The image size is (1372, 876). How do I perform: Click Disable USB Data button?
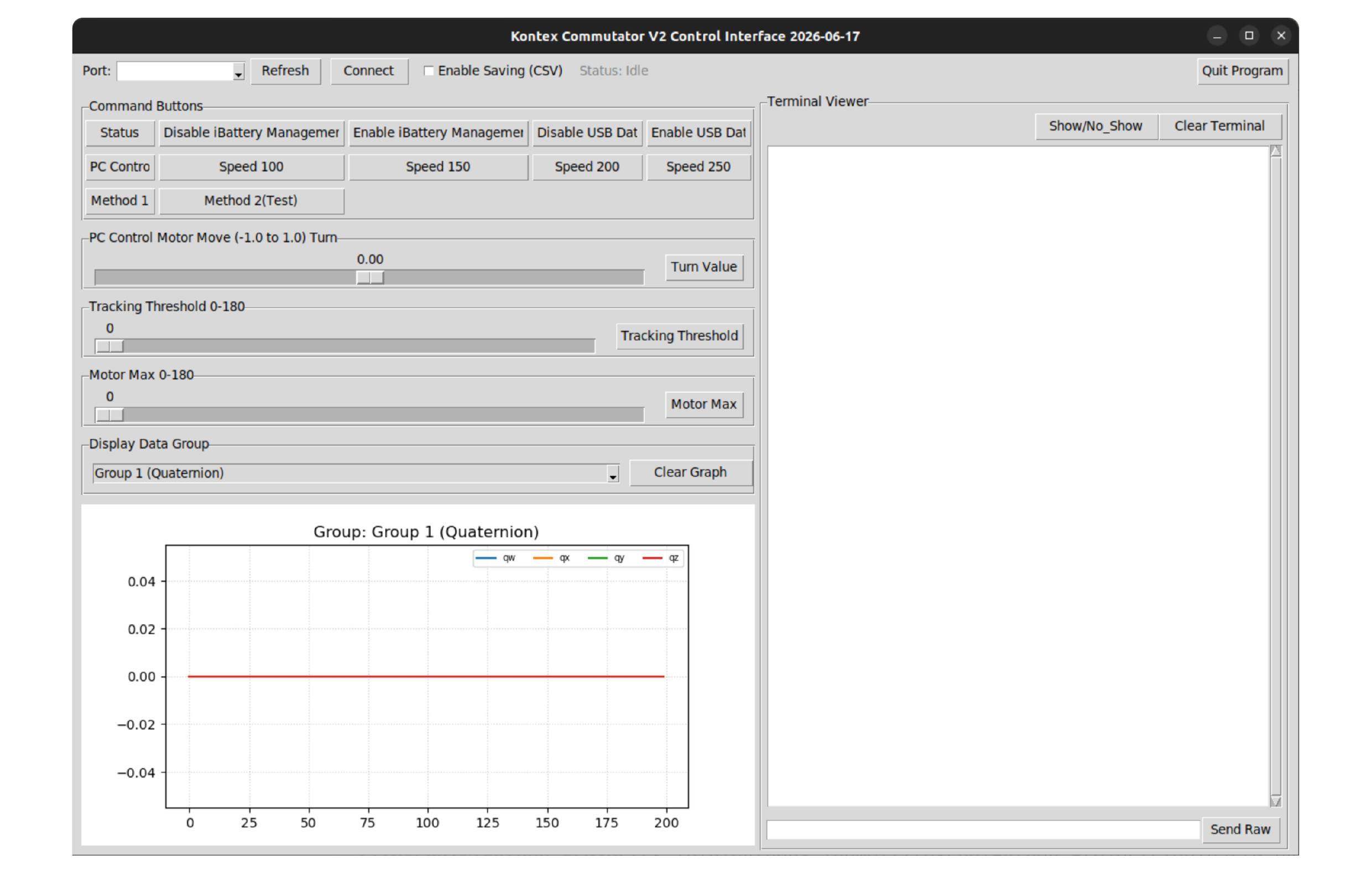coord(587,133)
